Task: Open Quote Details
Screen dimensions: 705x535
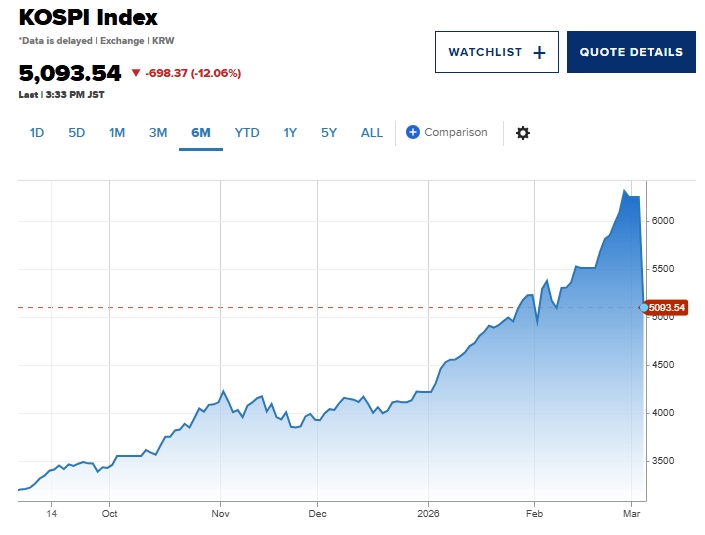Action: click(630, 52)
